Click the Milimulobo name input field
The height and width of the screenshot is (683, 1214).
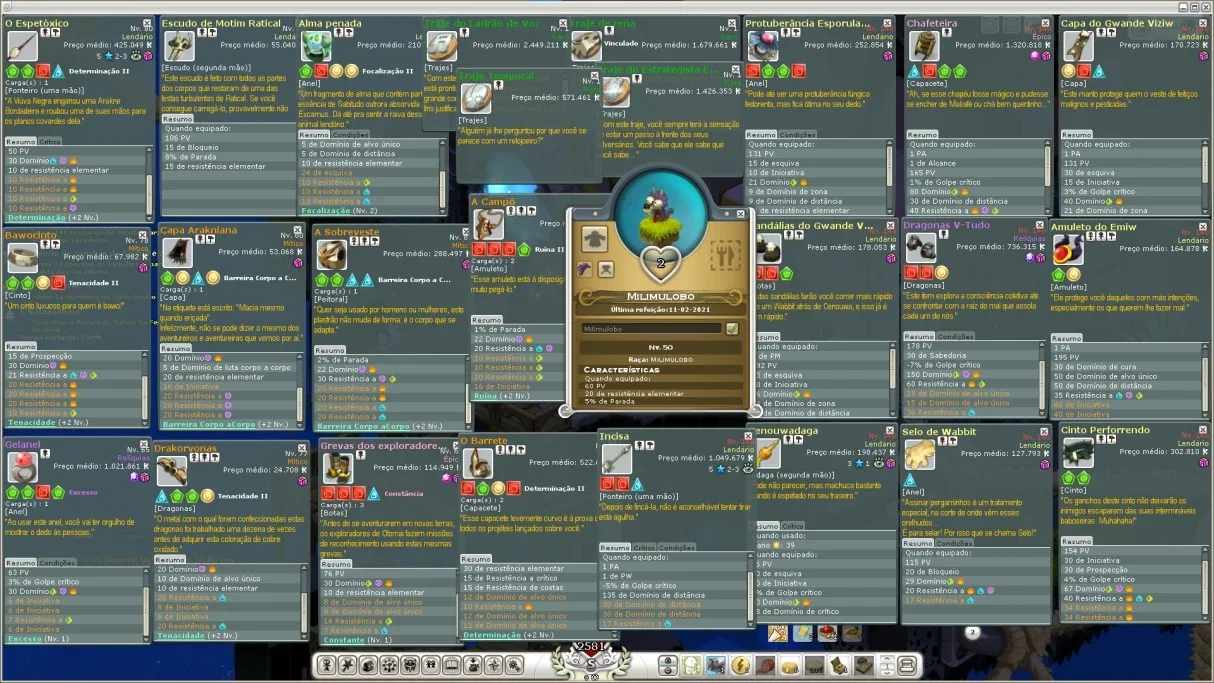651,328
